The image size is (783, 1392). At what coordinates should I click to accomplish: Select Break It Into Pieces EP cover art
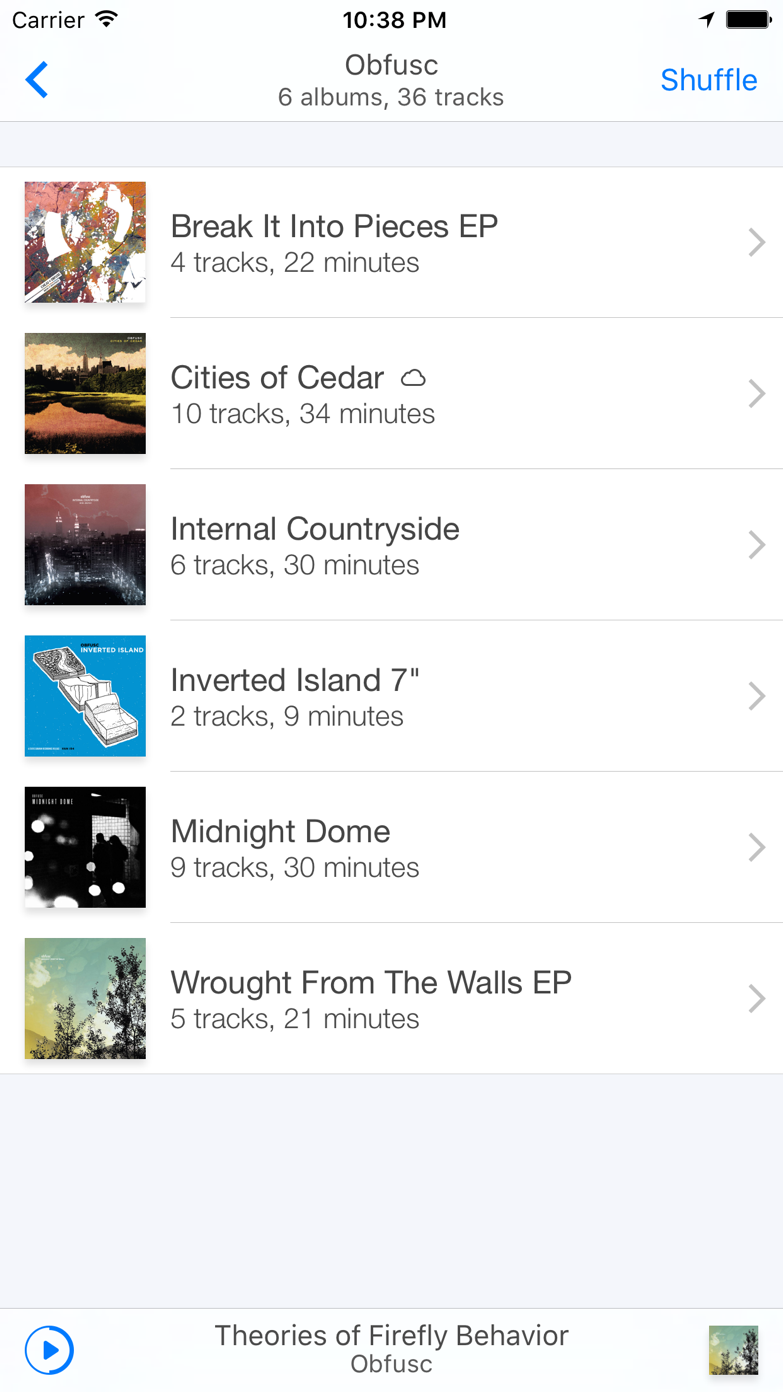[x=85, y=242]
